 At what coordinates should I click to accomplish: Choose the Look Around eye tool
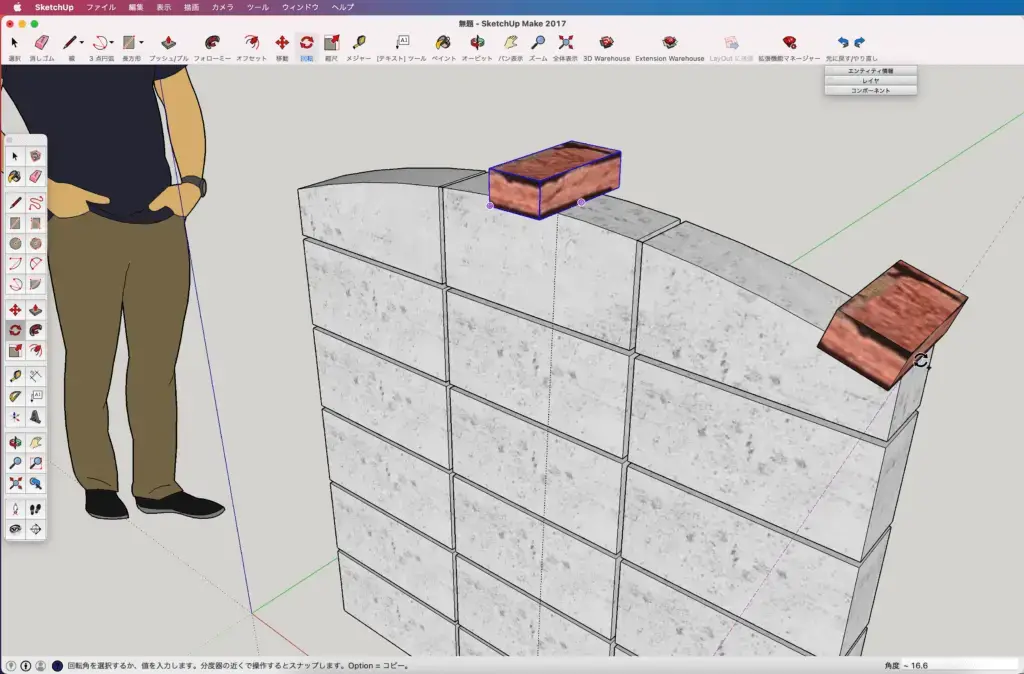(15, 529)
